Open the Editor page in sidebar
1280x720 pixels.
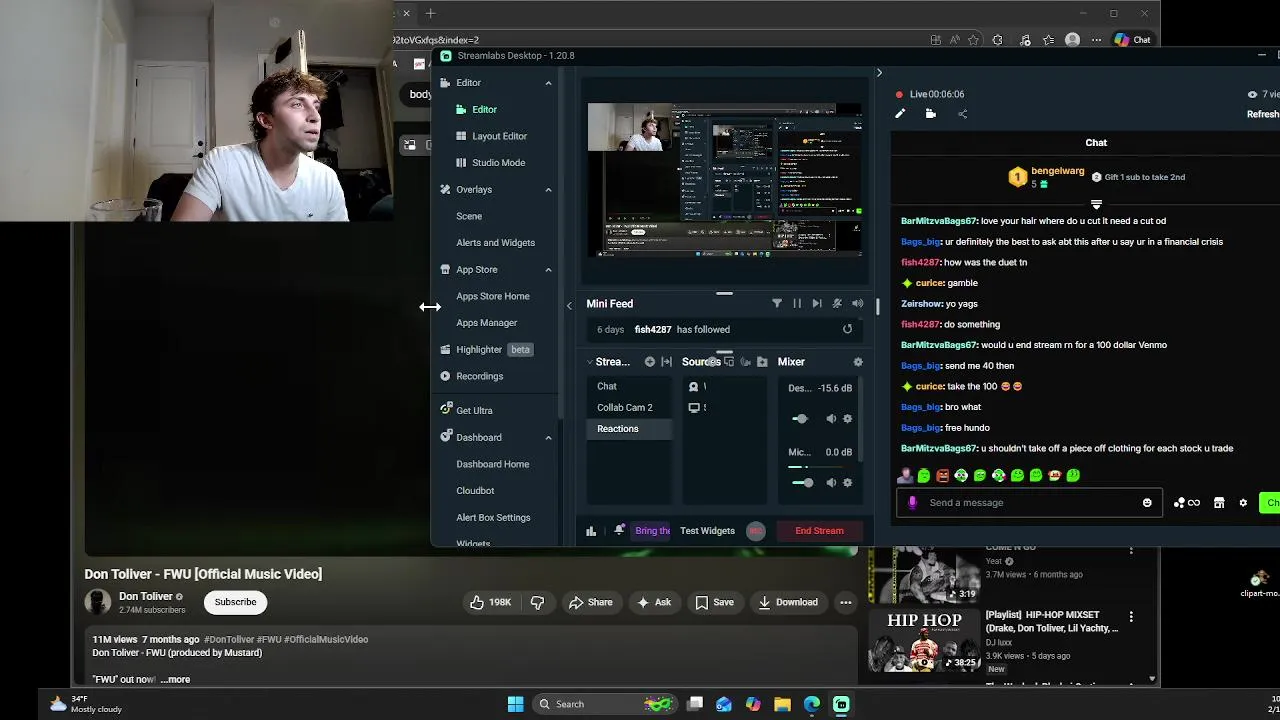pyautogui.click(x=484, y=109)
